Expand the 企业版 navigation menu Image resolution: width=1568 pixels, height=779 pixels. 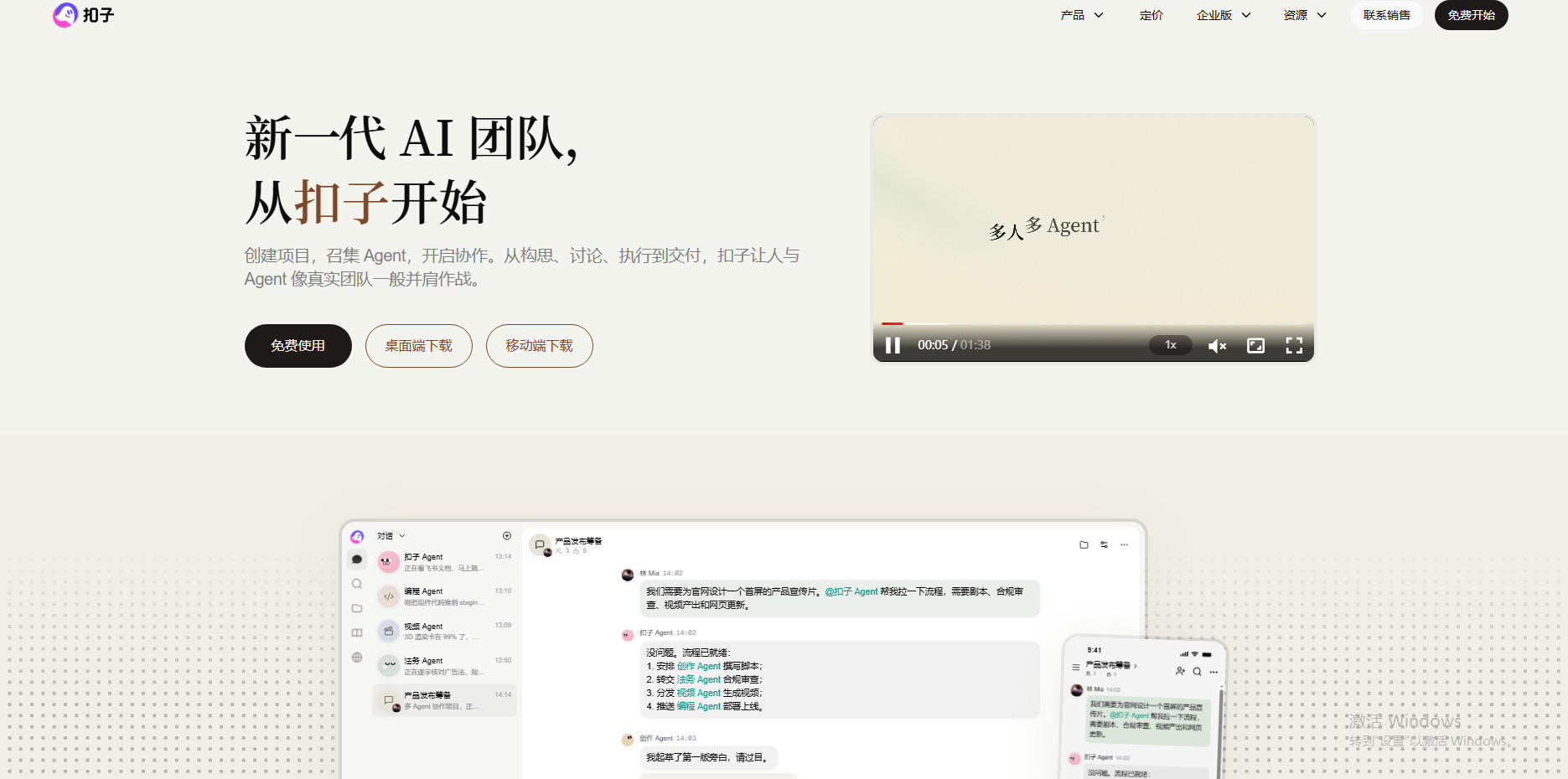tap(1224, 15)
